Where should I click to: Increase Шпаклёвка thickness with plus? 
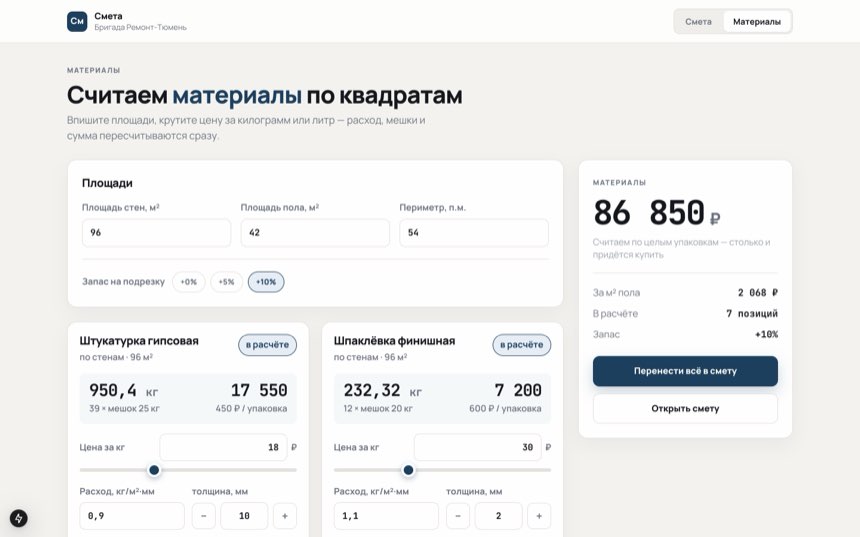click(539, 516)
